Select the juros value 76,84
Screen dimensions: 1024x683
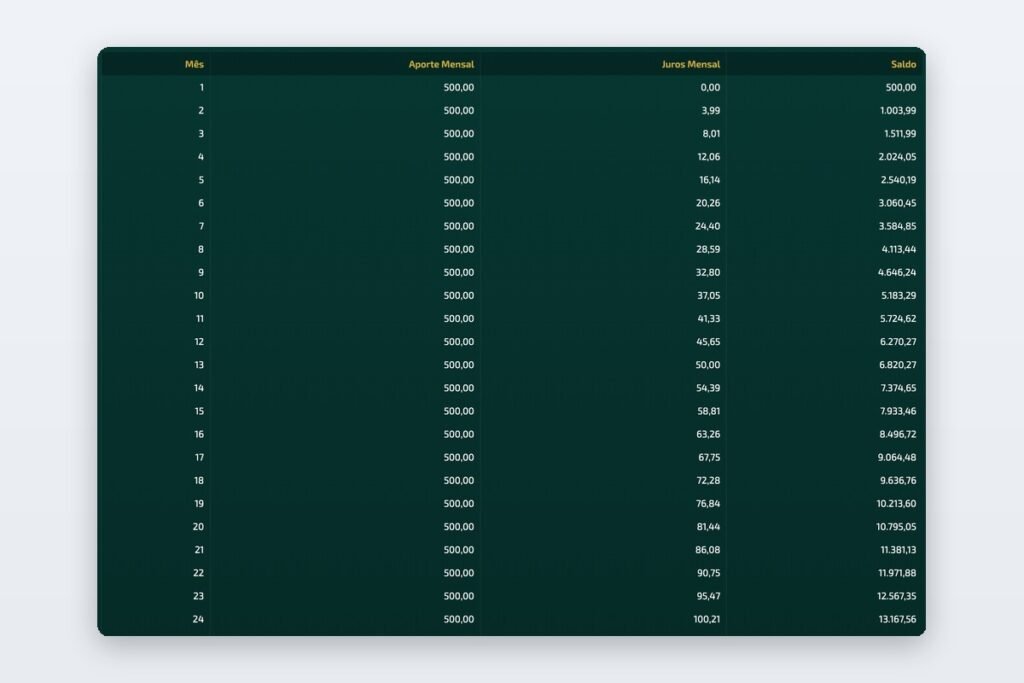click(x=708, y=504)
